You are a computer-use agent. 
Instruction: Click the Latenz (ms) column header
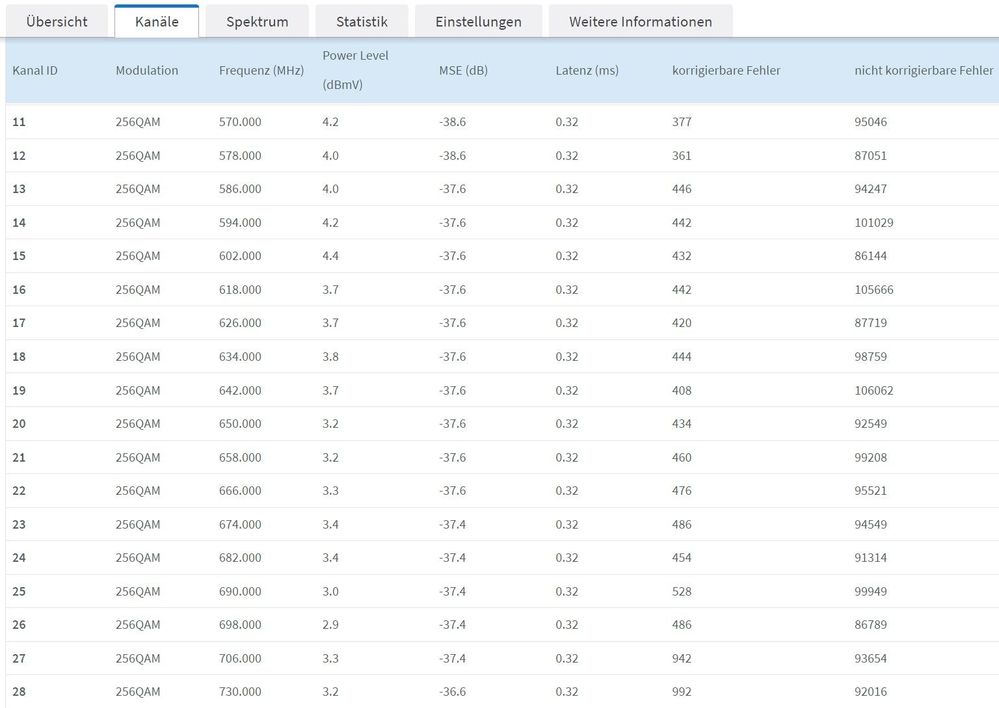tap(587, 71)
